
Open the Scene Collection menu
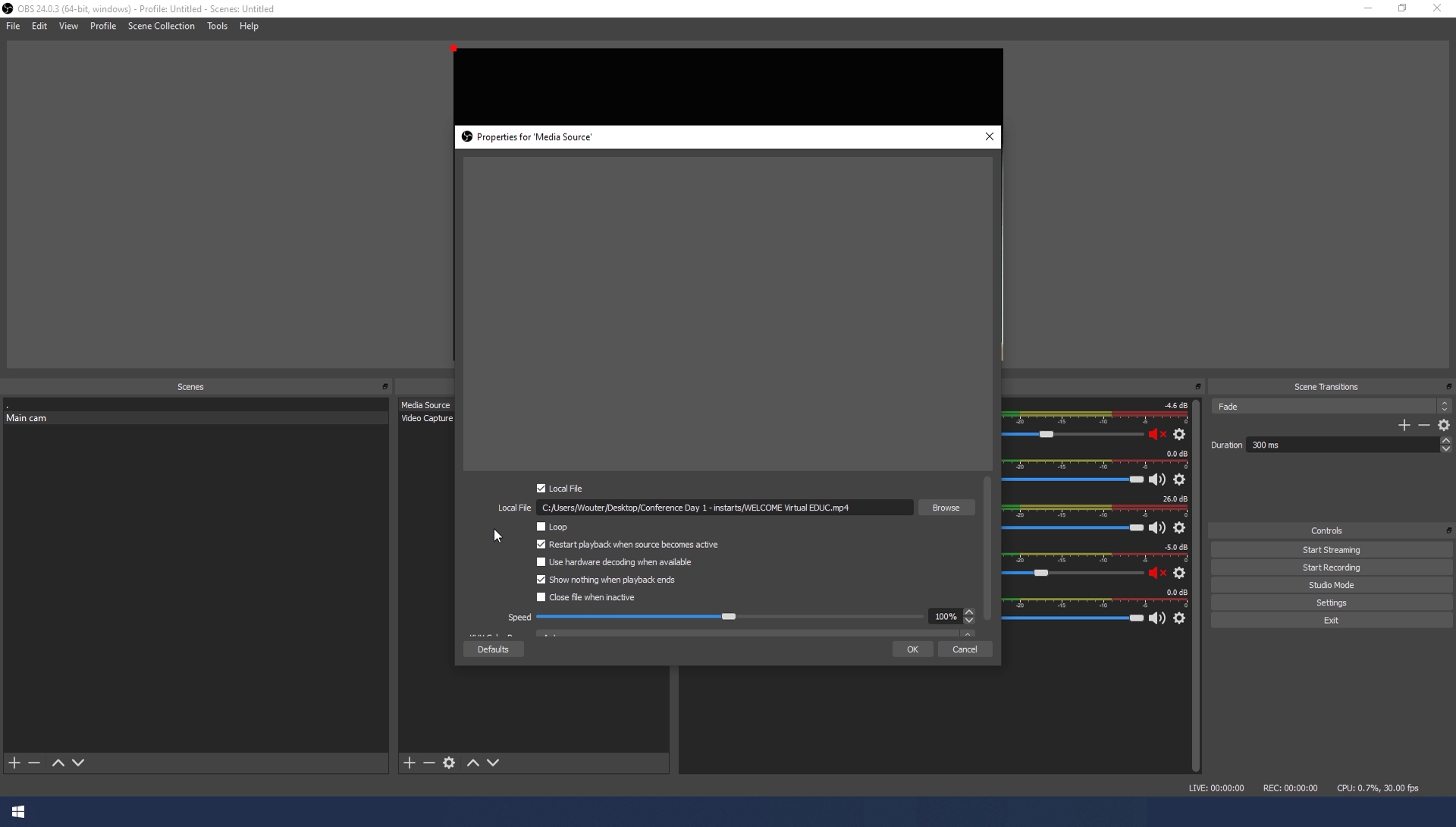click(161, 26)
